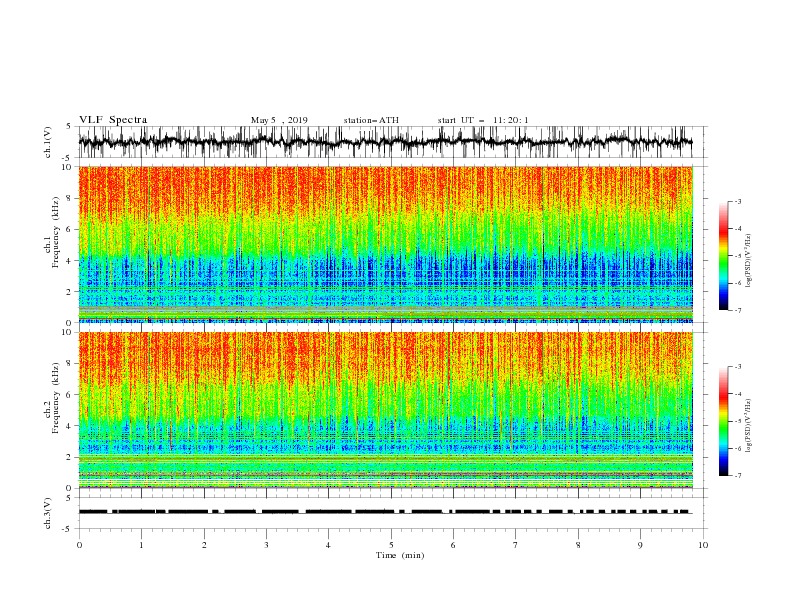Click time axis tick label "5"
The width and height of the screenshot is (792, 612).
pyautogui.click(x=391, y=545)
